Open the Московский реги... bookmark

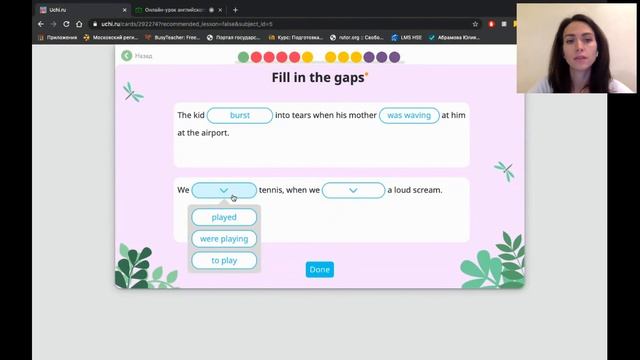tap(111, 38)
